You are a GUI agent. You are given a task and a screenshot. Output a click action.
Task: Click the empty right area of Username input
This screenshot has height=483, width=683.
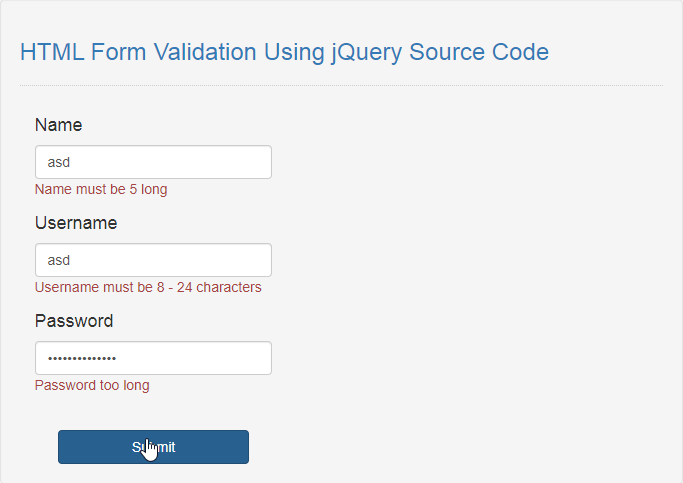[196, 260]
